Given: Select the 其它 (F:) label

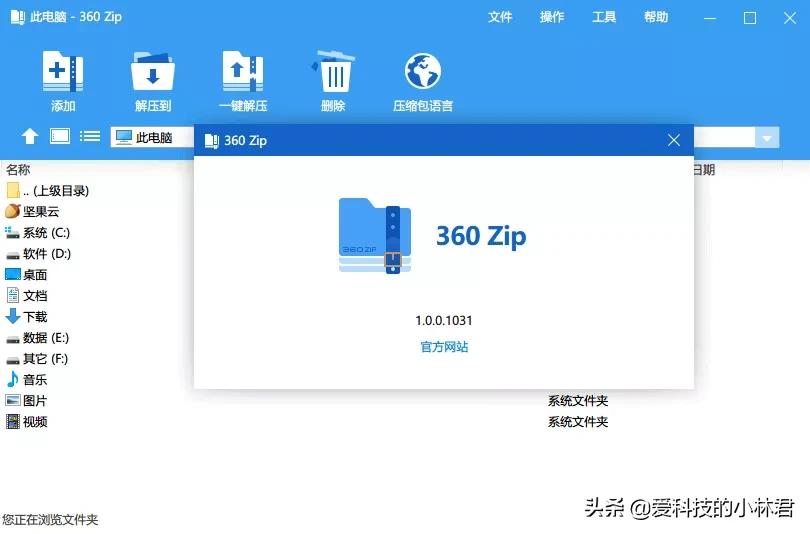Looking at the screenshot, I should (45, 359).
